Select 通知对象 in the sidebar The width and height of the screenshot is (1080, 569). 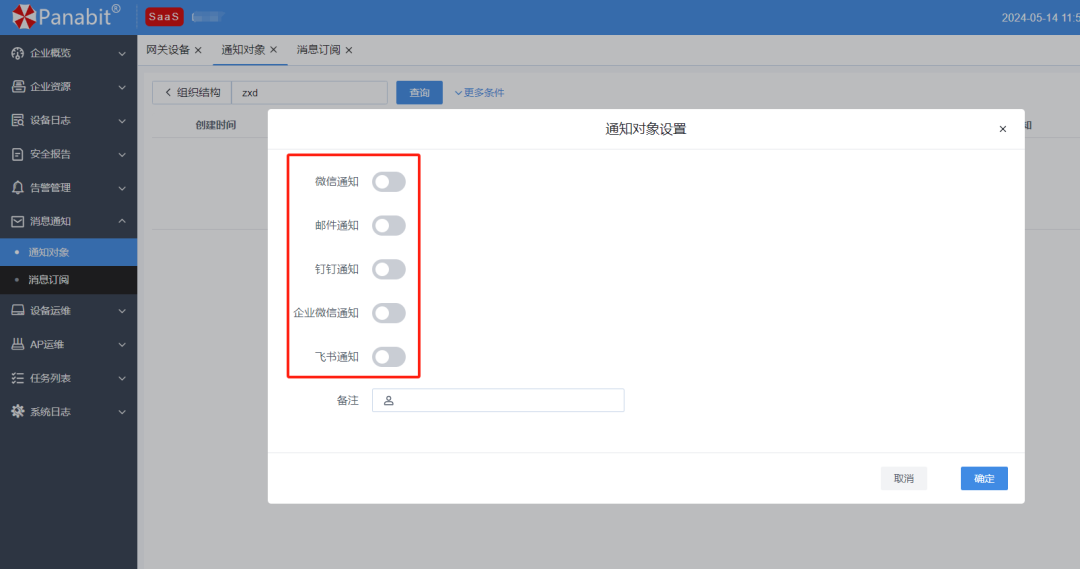click(x=68, y=252)
